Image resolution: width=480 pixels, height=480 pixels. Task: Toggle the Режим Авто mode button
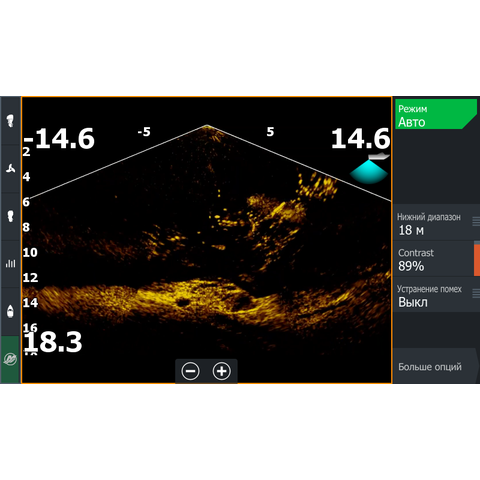pos(436,114)
